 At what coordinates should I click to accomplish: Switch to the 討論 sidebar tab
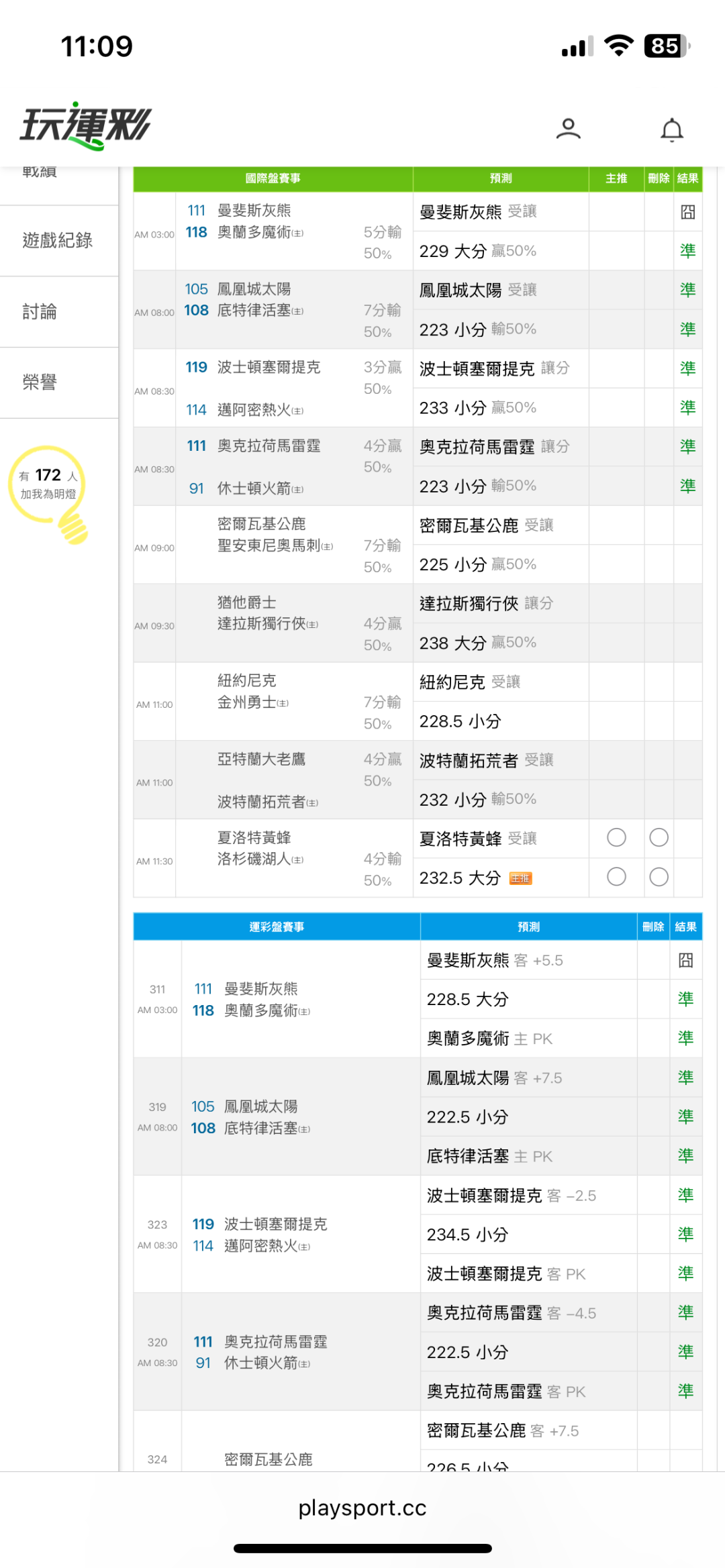(40, 311)
